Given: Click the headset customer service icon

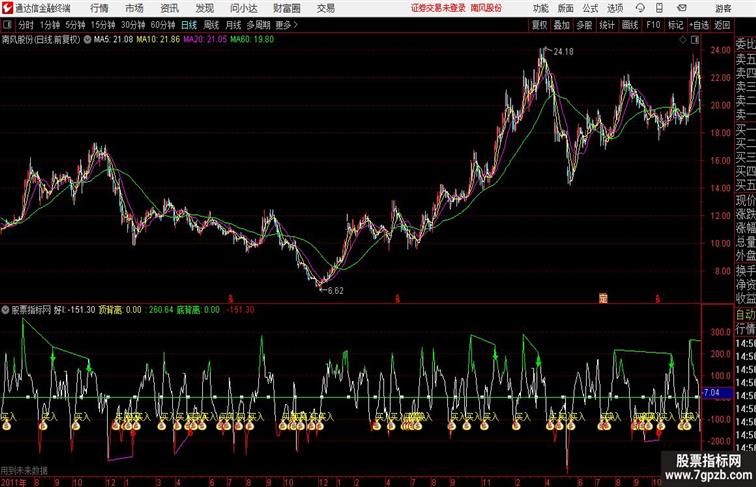Looking at the screenshot, I should (x=640, y=8).
